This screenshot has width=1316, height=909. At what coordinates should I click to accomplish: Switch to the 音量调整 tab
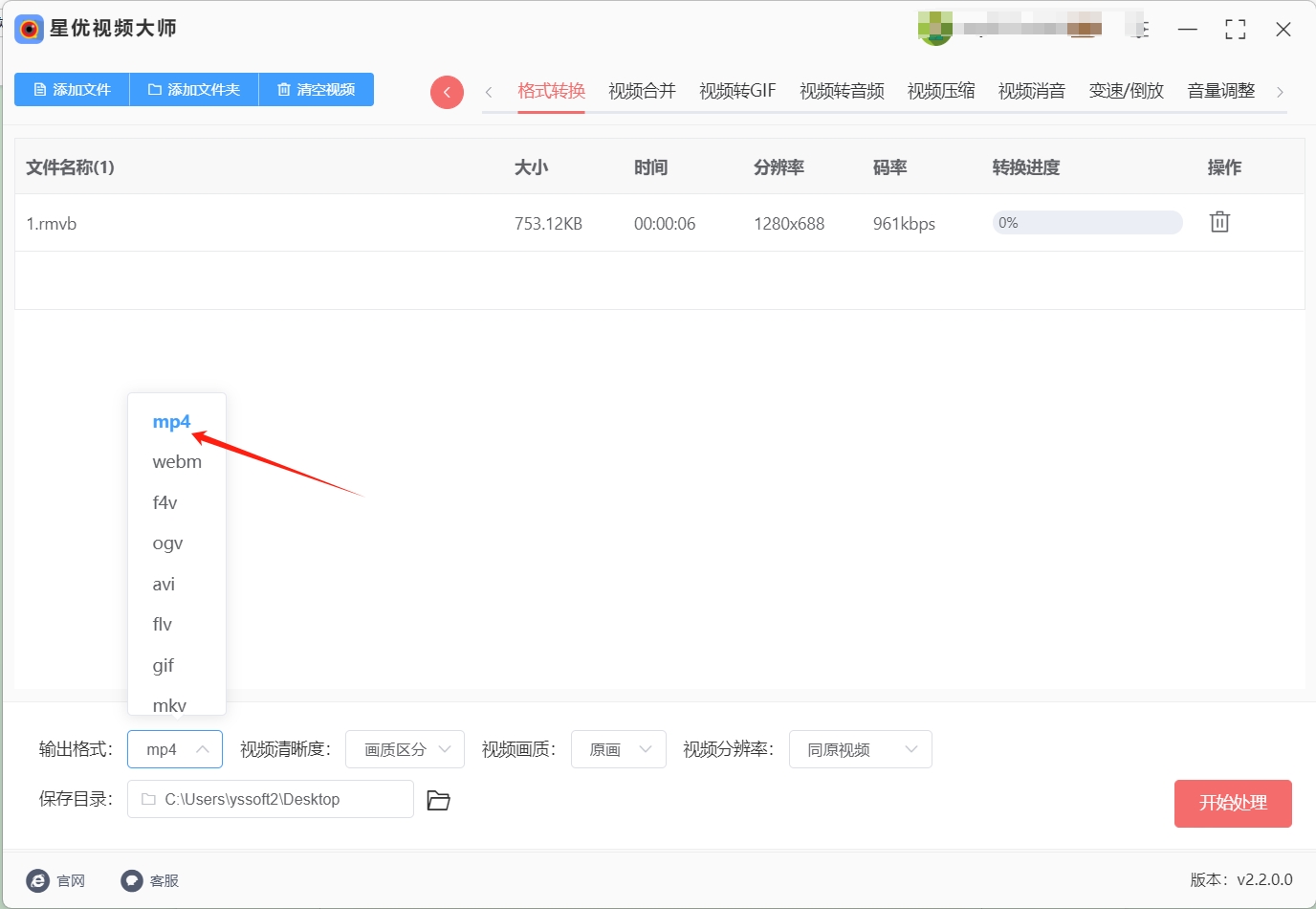[x=1221, y=91]
